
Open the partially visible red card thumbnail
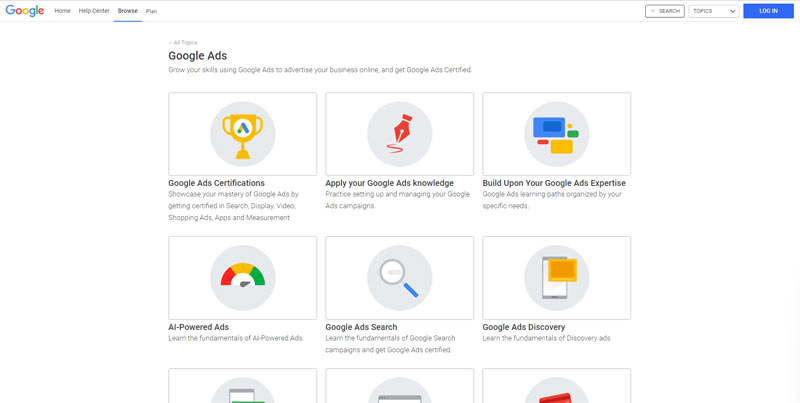pyautogui.click(x=556, y=388)
